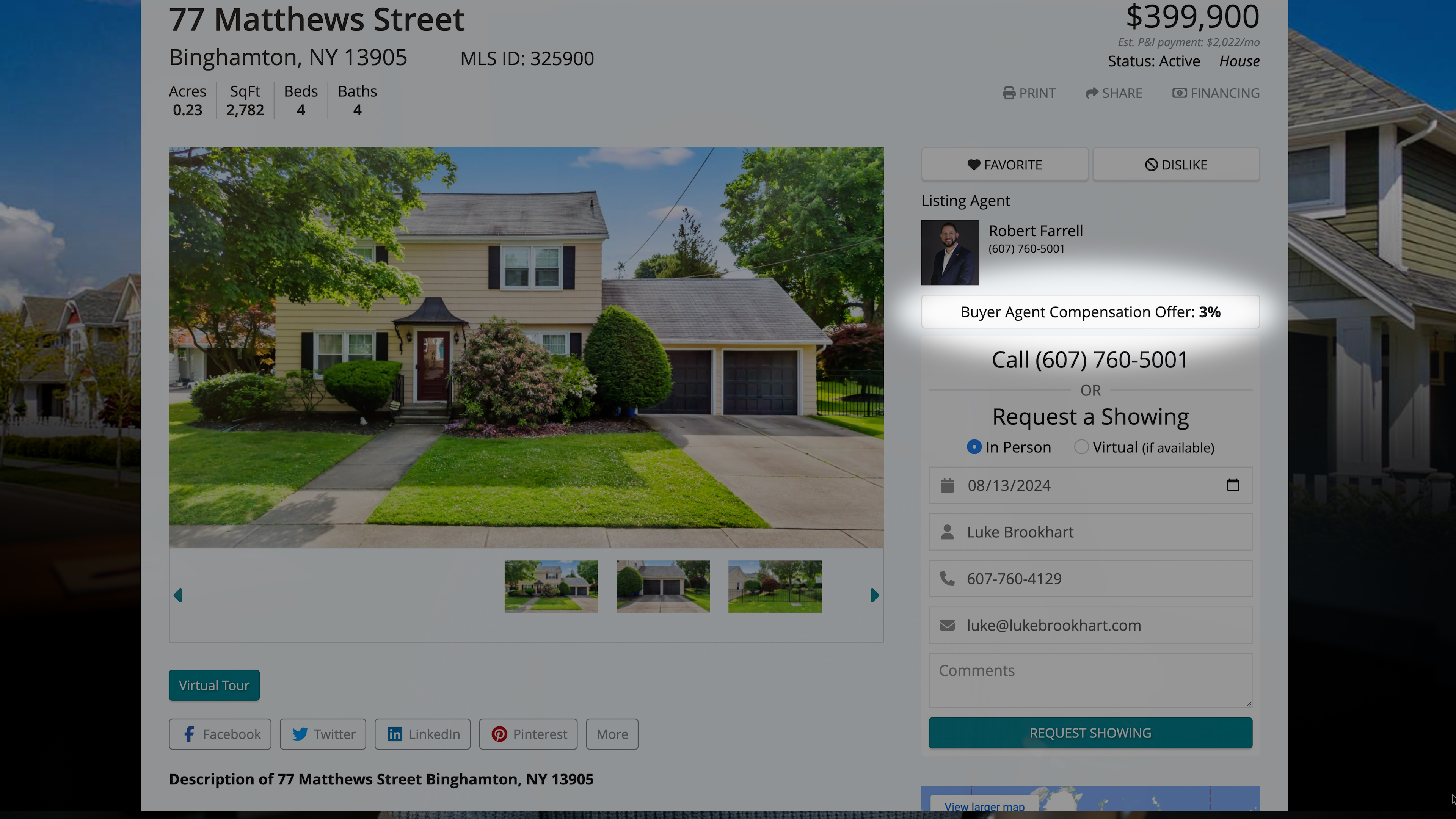Switch to Virtual showing if available
This screenshot has height=819, width=1456.
tap(1081, 447)
